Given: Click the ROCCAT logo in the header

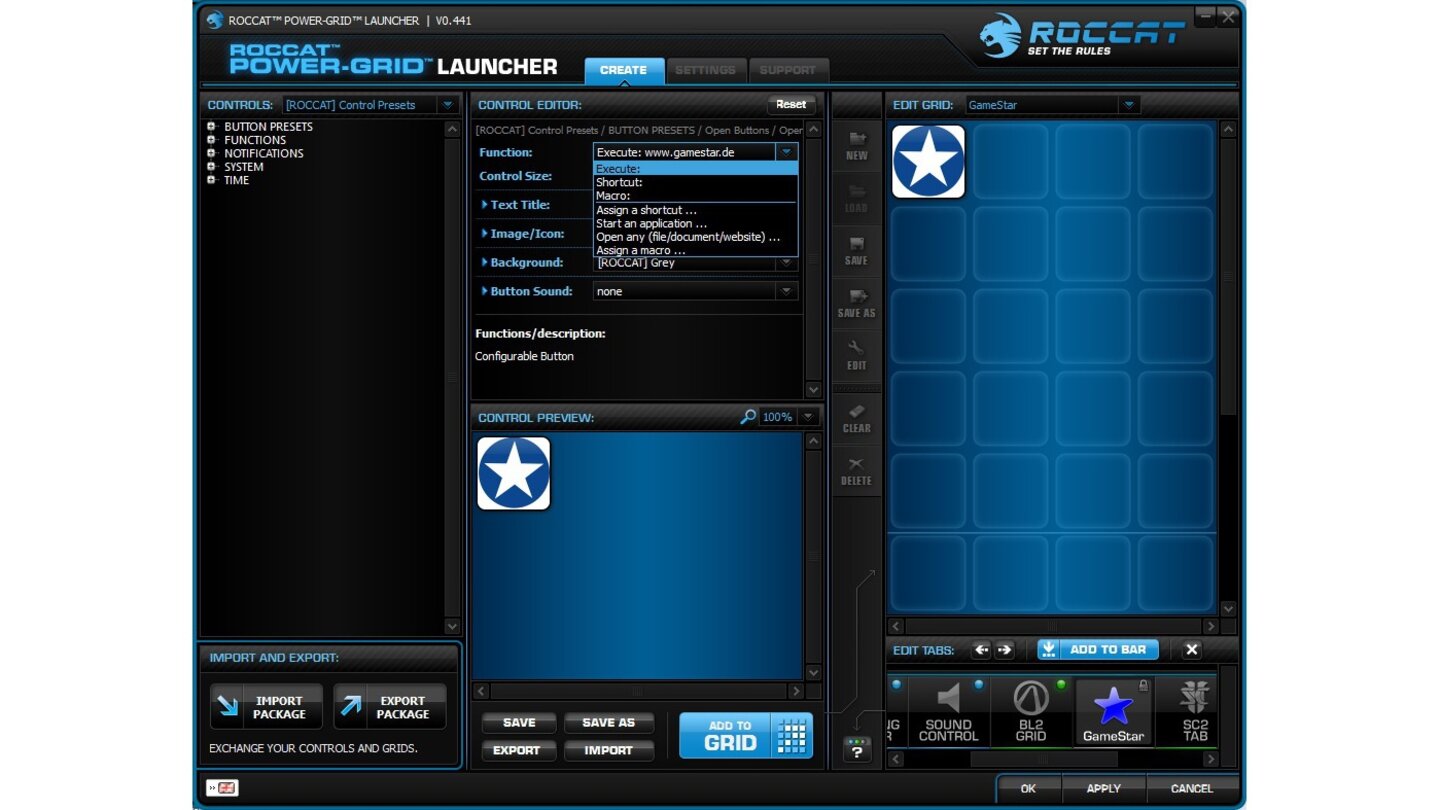Looking at the screenshot, I should (x=1082, y=37).
